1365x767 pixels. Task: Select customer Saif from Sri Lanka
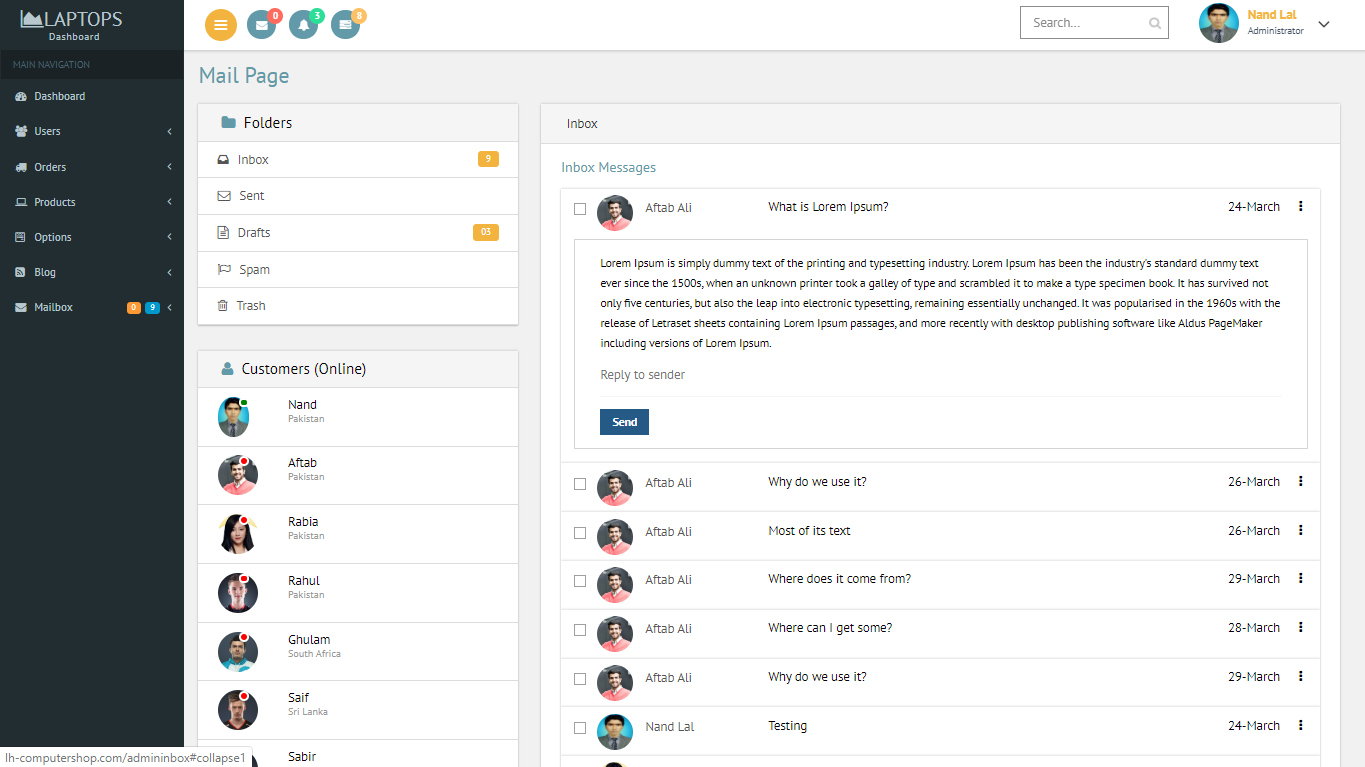[x=358, y=710]
